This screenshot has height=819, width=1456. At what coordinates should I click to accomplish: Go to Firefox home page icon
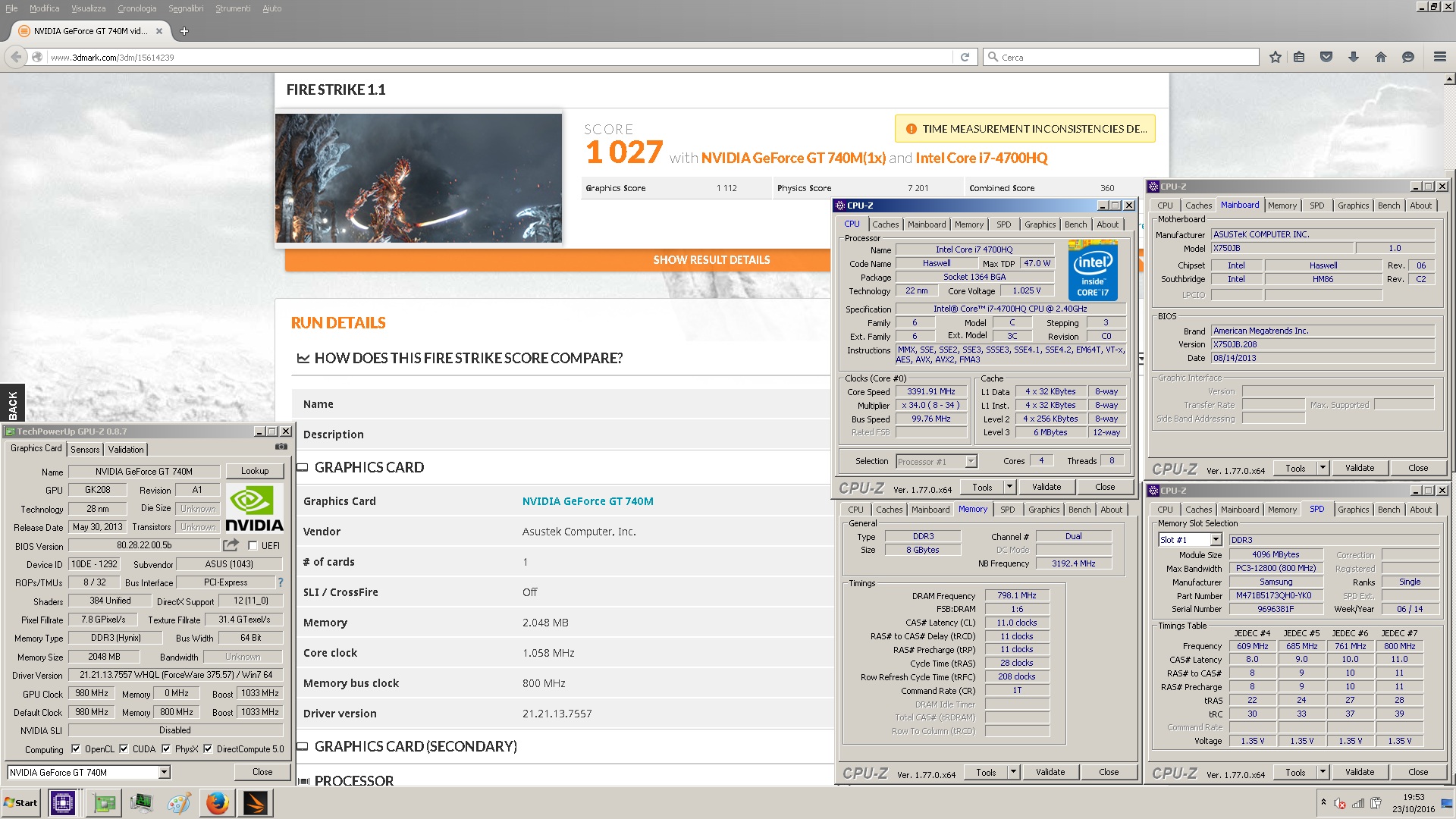coord(1381,57)
